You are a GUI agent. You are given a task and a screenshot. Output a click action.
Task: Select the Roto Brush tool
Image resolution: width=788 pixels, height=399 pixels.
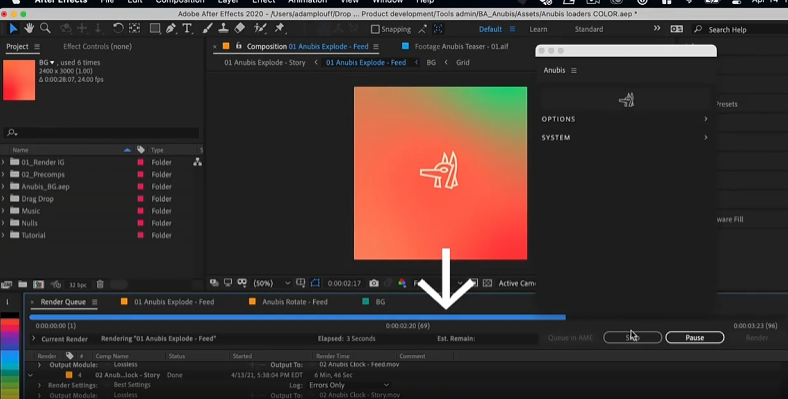[260, 29]
